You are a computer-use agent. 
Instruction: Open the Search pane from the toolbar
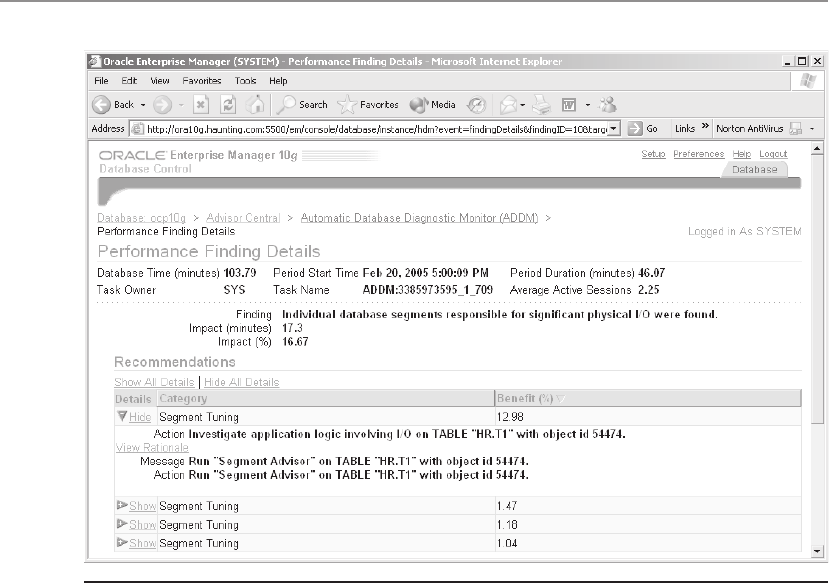pyautogui.click(x=302, y=105)
